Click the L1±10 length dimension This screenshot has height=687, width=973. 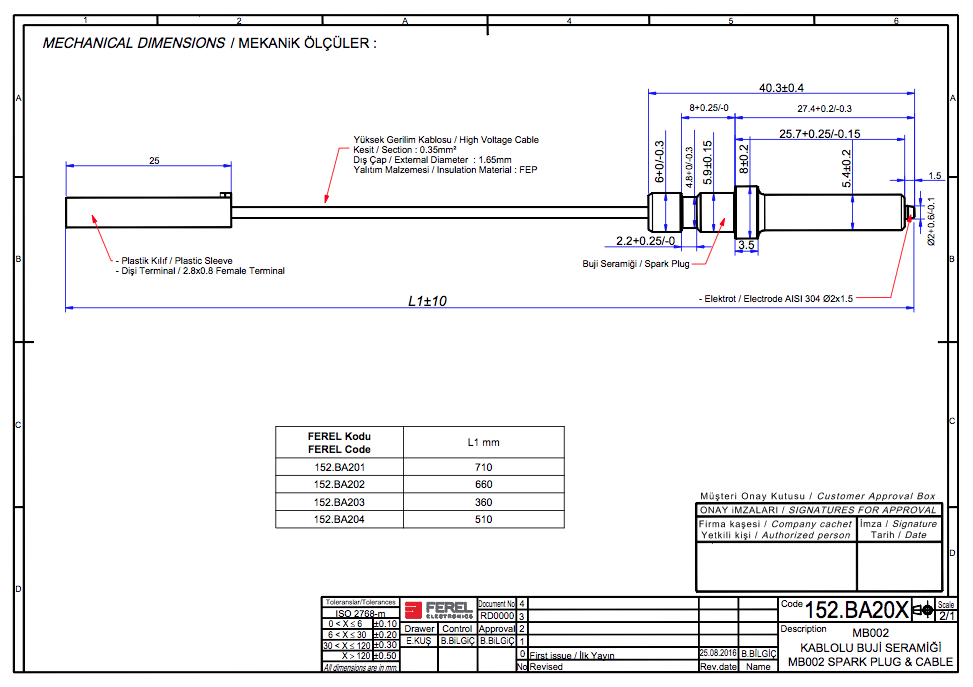(x=427, y=300)
